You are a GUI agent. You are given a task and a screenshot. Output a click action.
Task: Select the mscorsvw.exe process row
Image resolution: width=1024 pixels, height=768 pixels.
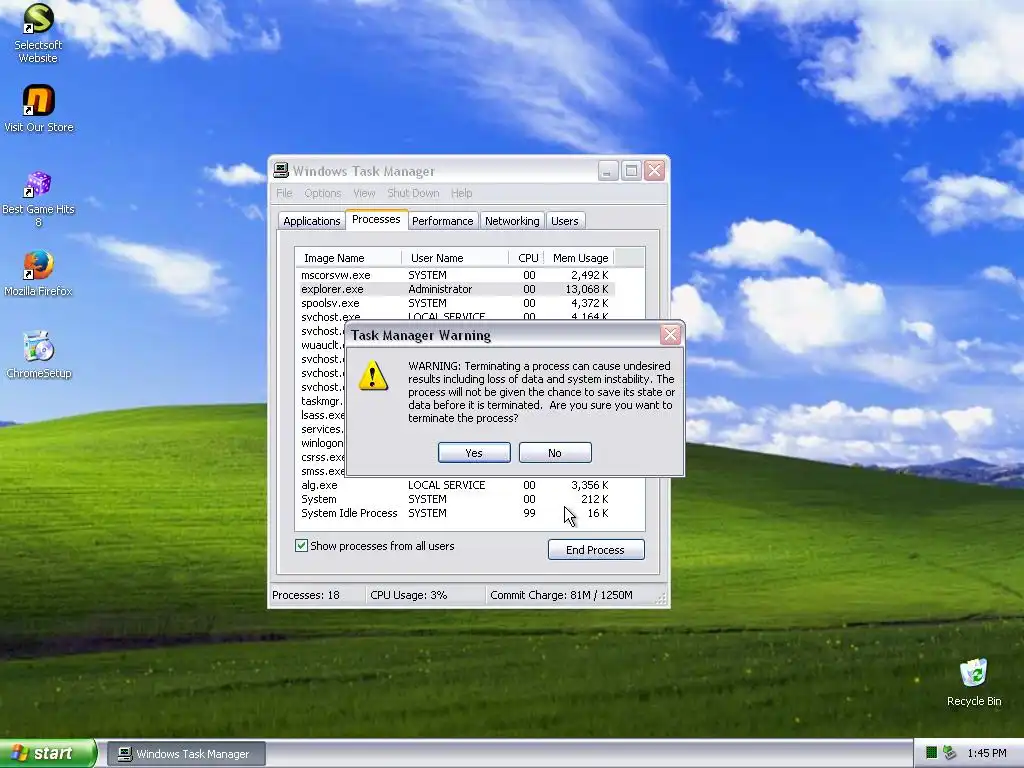point(455,275)
